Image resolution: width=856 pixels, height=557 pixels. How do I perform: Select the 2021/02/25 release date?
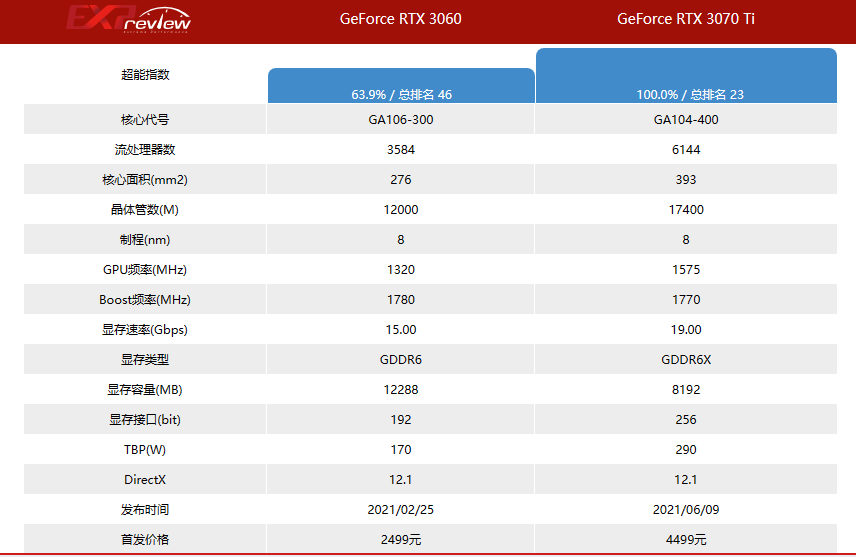point(401,510)
